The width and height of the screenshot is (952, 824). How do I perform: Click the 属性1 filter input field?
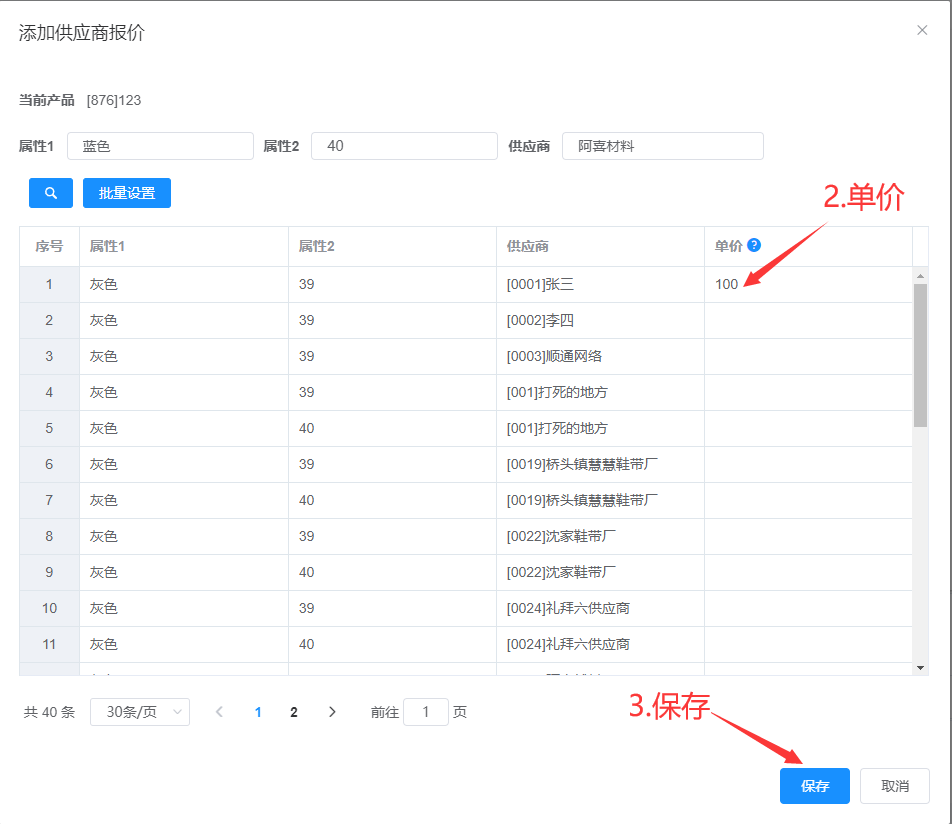[160, 146]
